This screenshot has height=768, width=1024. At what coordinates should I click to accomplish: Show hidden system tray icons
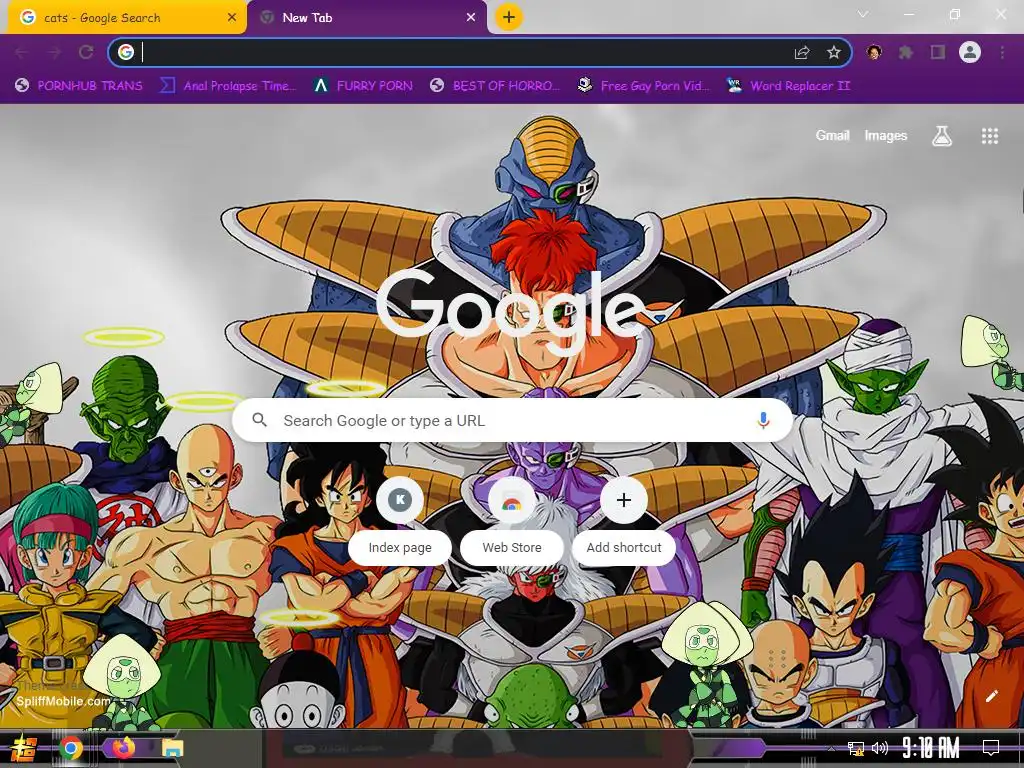coord(831,748)
